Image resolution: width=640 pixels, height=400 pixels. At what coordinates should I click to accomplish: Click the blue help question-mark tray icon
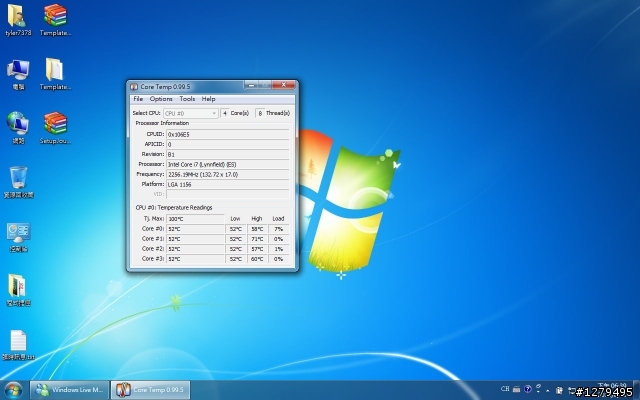point(528,389)
